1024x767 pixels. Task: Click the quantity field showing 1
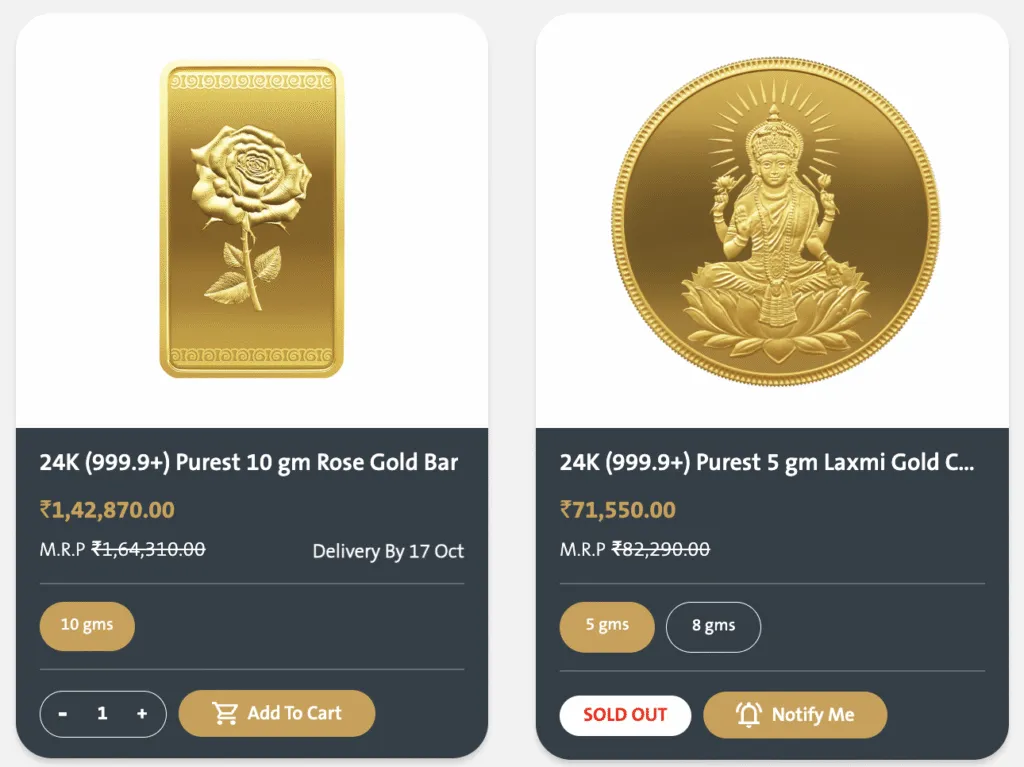pyautogui.click(x=102, y=714)
